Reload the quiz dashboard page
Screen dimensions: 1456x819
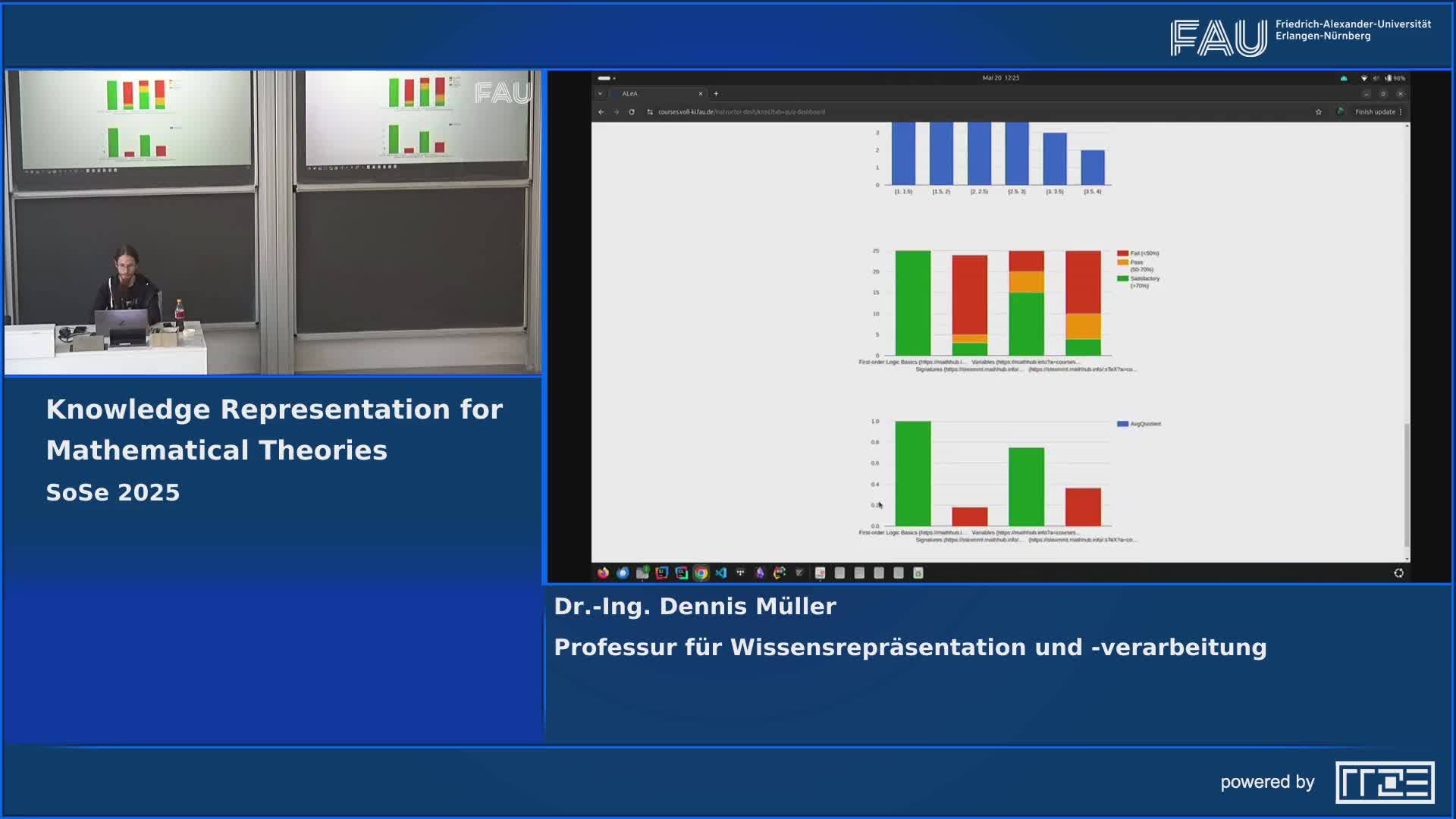coord(632,111)
